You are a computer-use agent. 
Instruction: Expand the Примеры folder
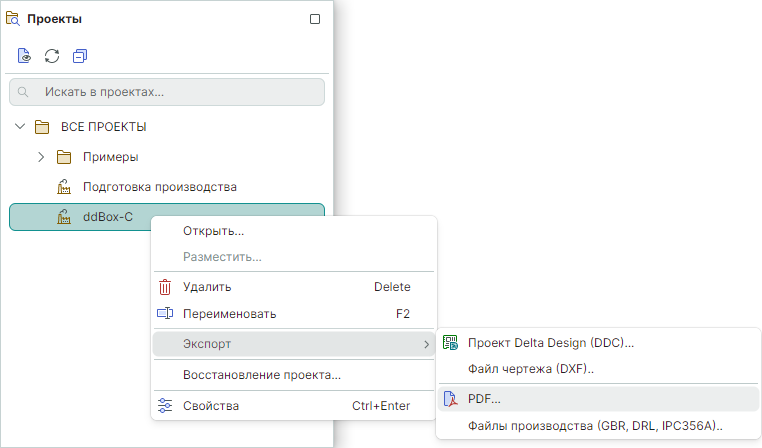(41, 157)
